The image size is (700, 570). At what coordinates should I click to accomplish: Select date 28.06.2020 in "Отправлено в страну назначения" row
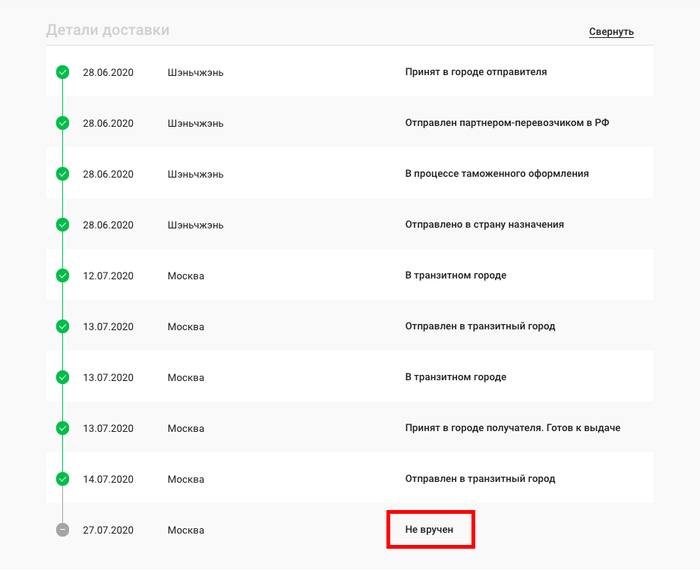[108, 225]
